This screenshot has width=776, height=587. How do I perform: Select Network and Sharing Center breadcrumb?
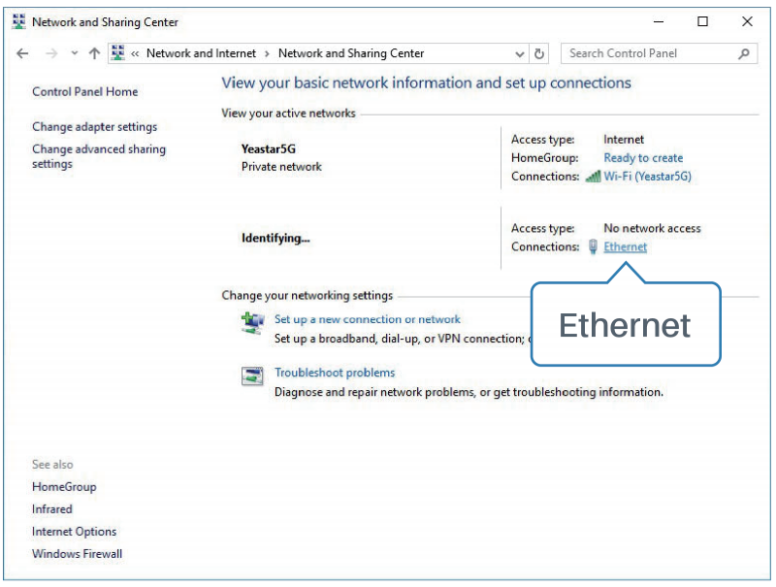pos(351,53)
